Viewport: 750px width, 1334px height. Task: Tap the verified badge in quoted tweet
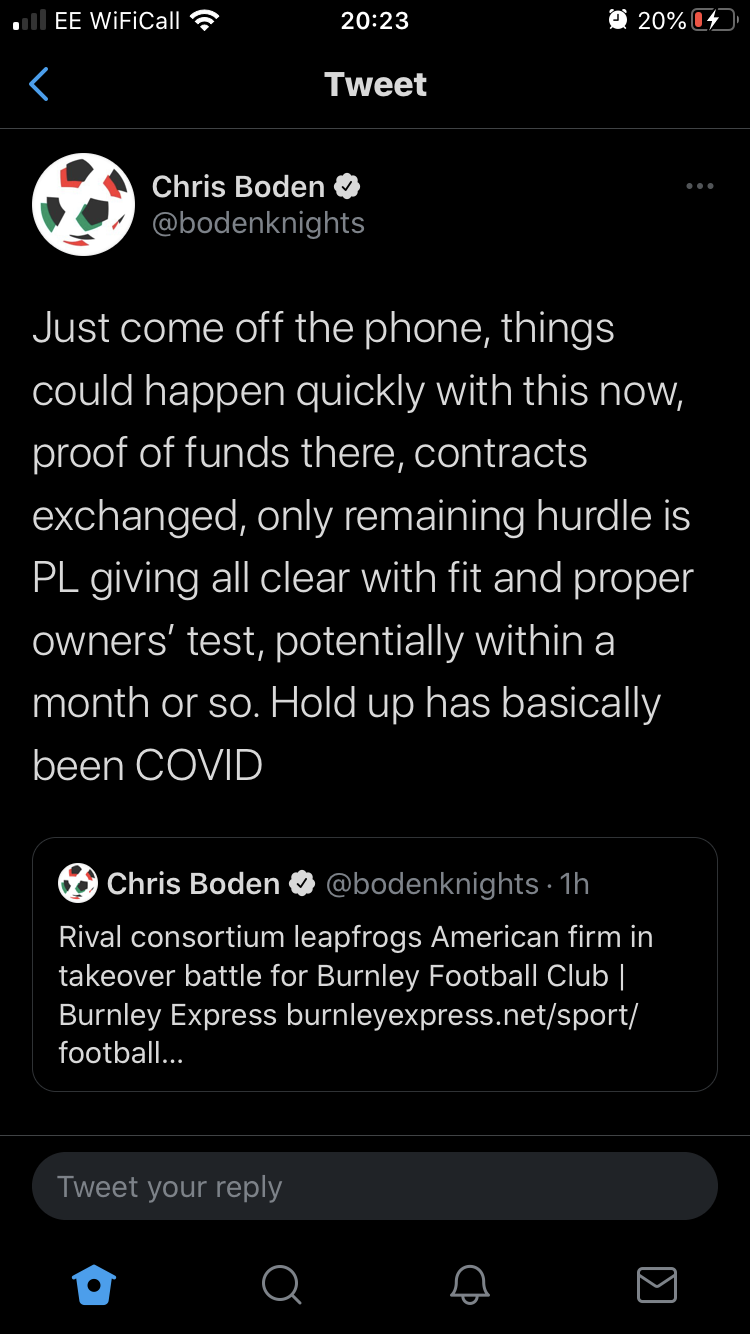(302, 884)
